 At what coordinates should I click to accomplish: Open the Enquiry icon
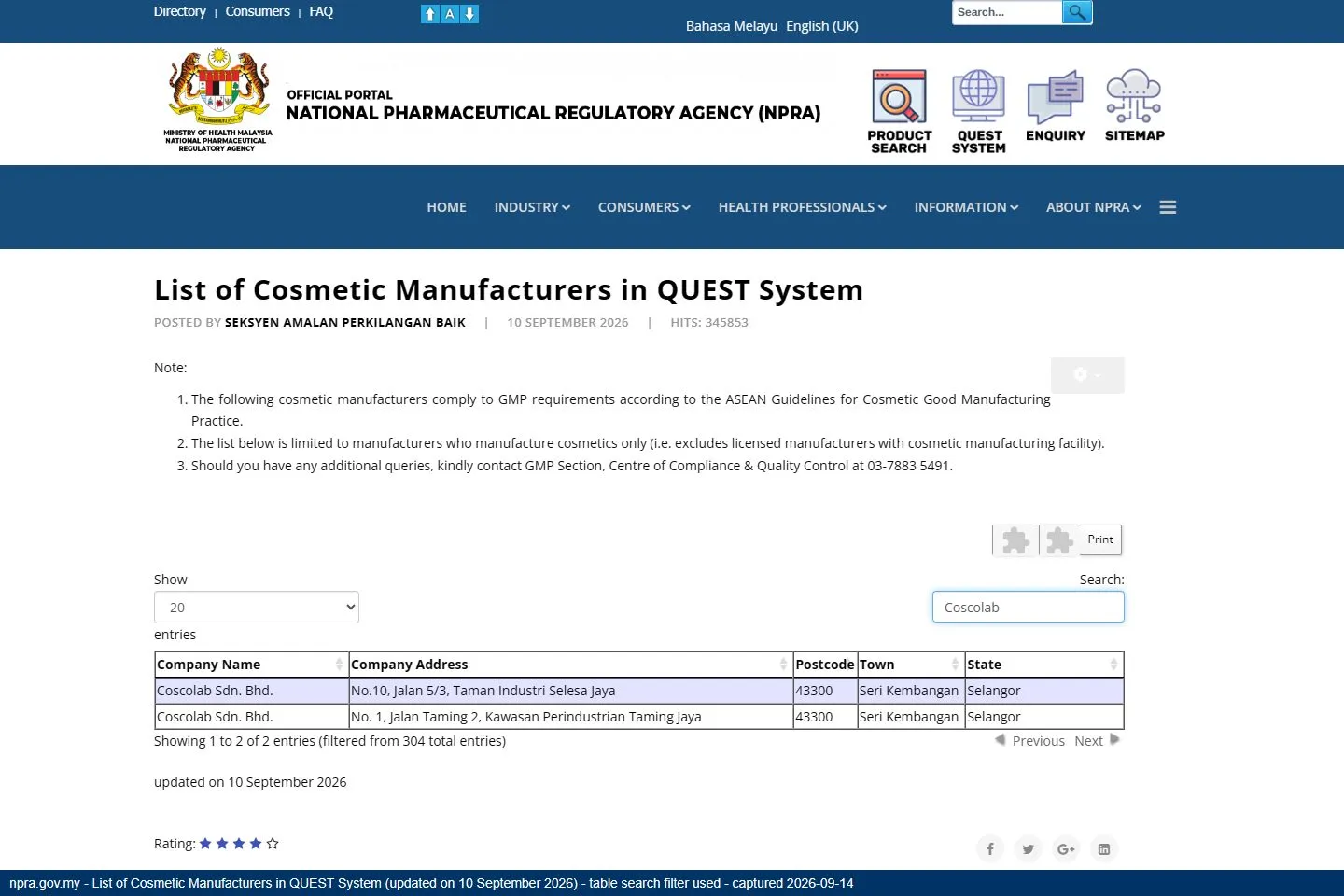click(x=1056, y=105)
